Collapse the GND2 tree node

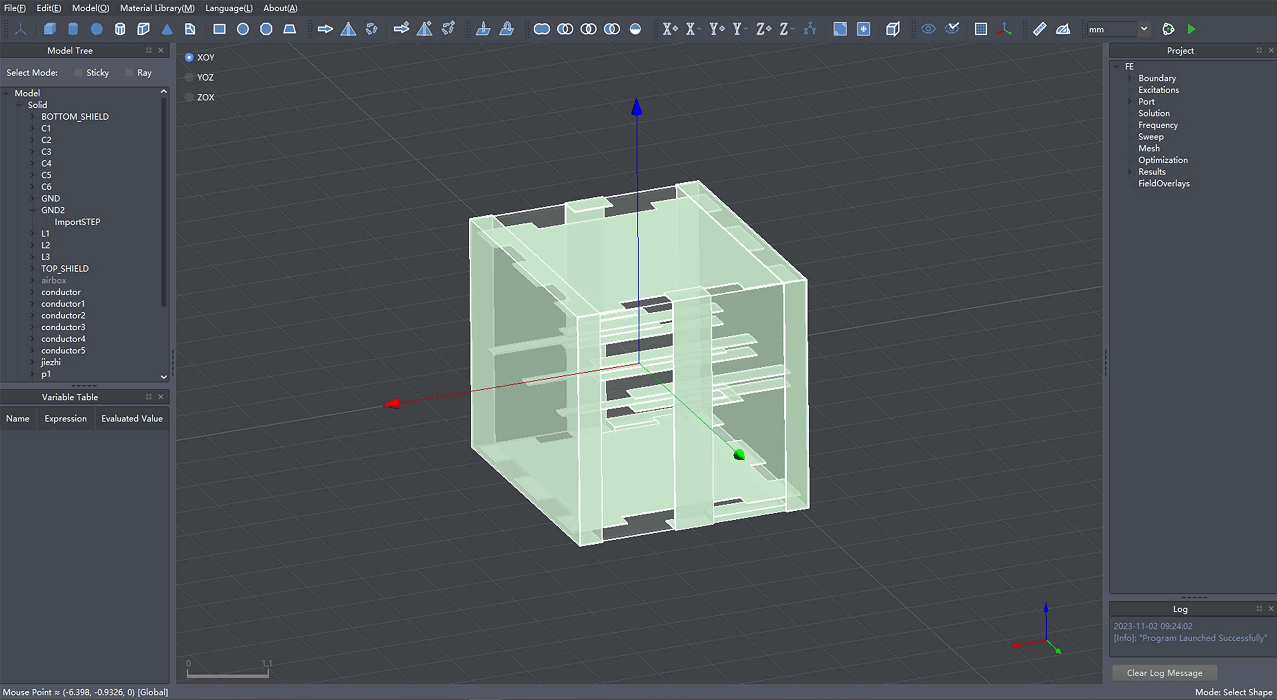(x=32, y=211)
